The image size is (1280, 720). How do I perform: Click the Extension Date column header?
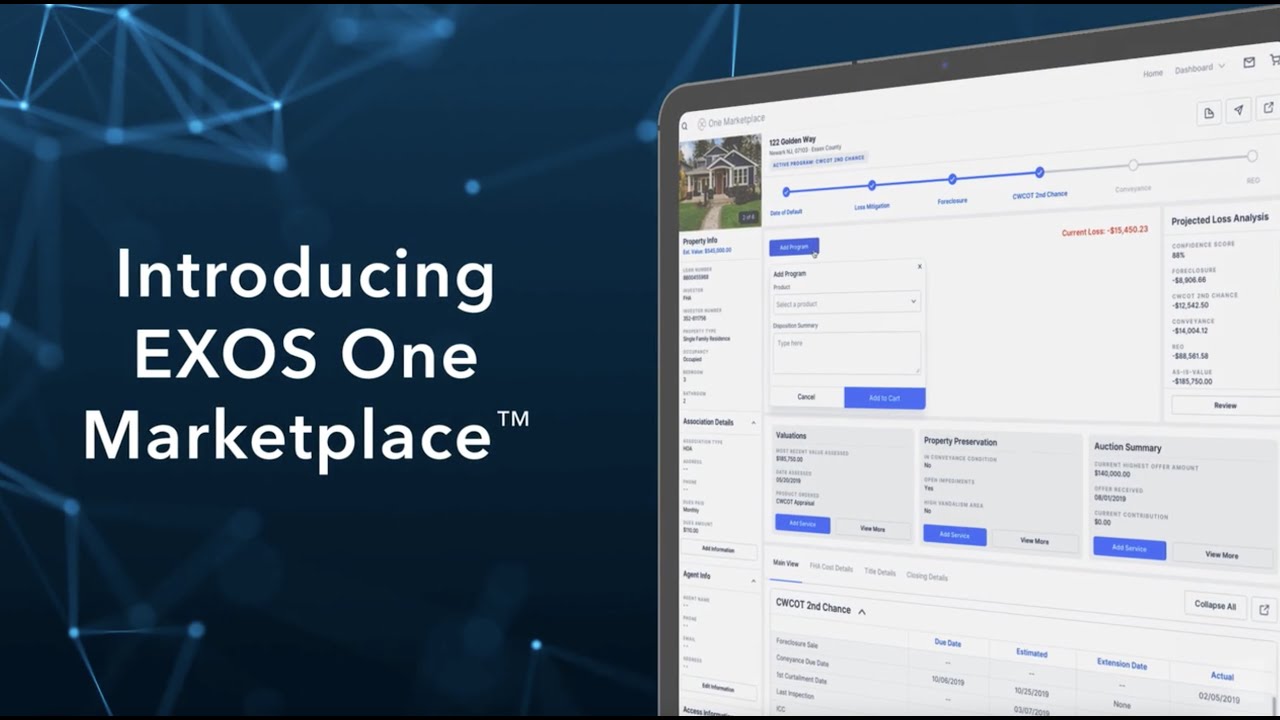pyautogui.click(x=1122, y=664)
